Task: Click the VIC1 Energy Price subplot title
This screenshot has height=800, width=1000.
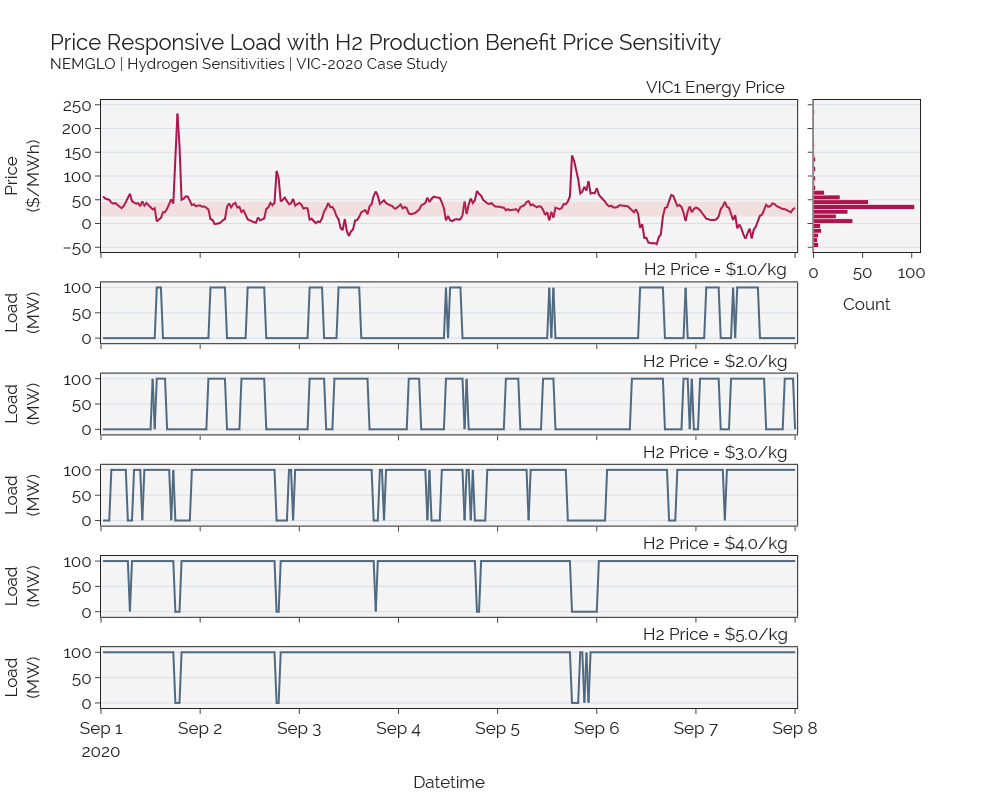Action: (715, 87)
